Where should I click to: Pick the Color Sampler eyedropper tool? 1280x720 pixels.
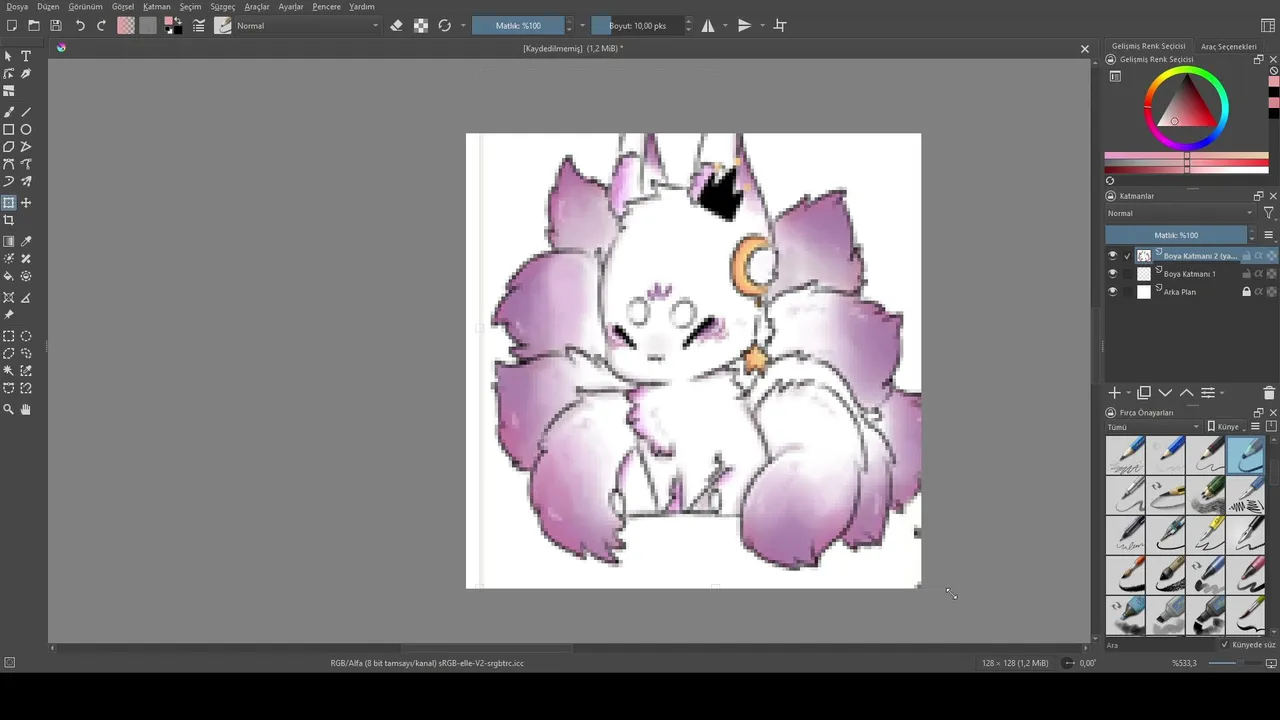point(26,241)
